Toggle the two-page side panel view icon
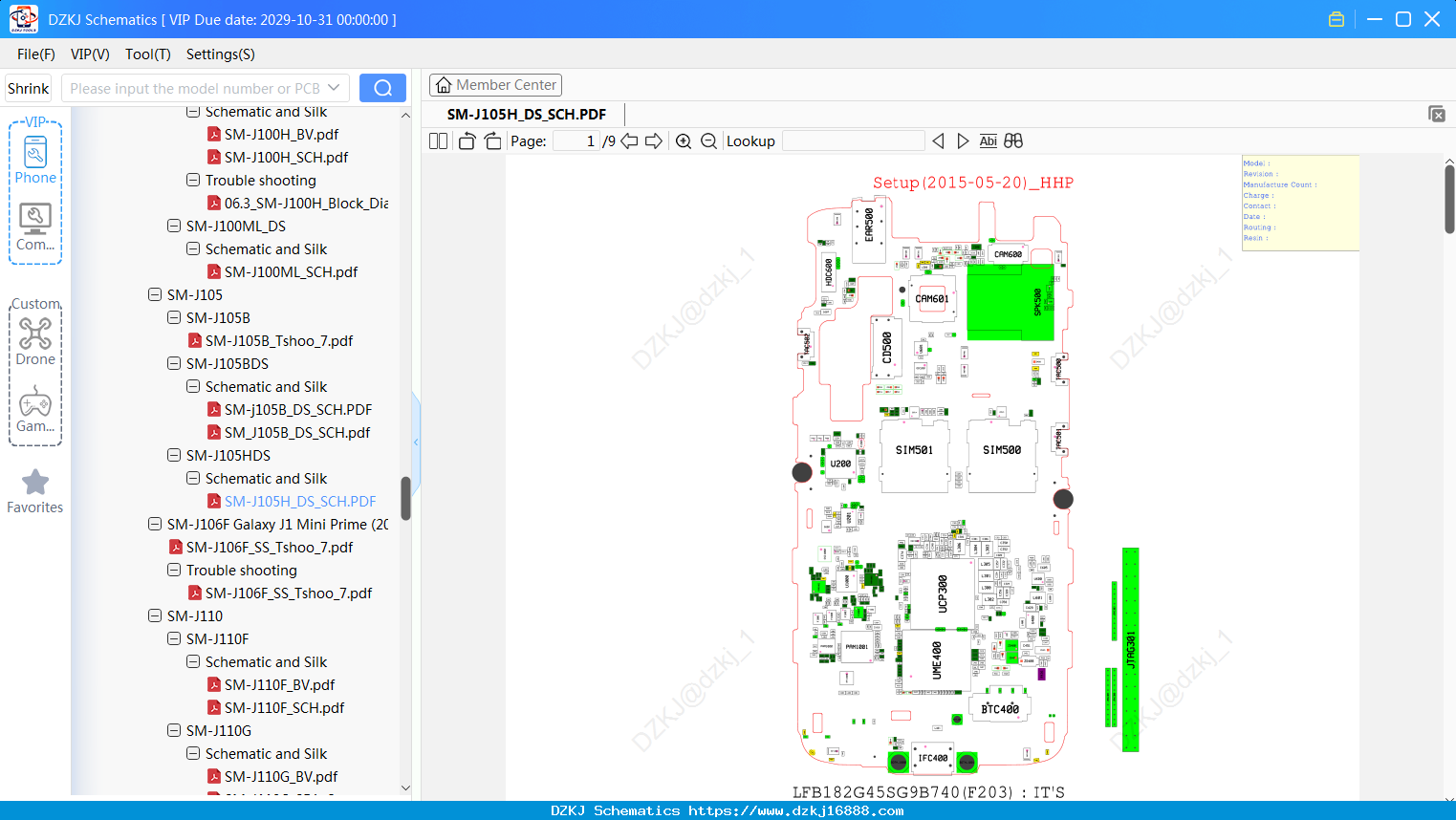 (438, 140)
